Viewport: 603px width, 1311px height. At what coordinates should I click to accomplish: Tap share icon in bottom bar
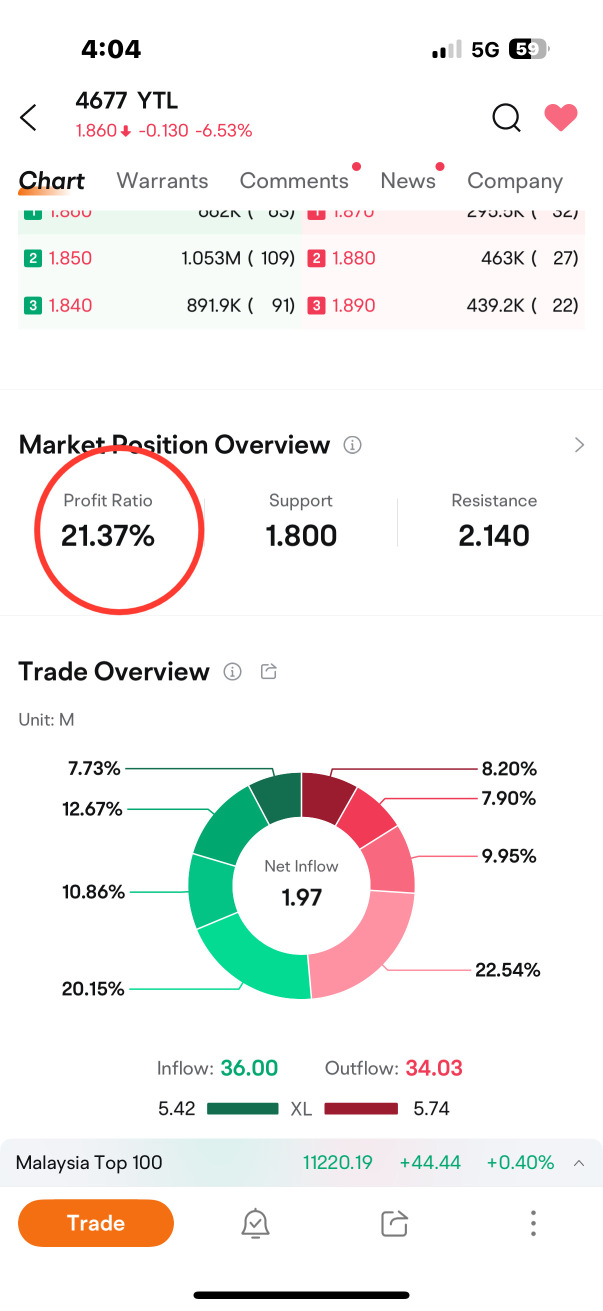point(395,1223)
